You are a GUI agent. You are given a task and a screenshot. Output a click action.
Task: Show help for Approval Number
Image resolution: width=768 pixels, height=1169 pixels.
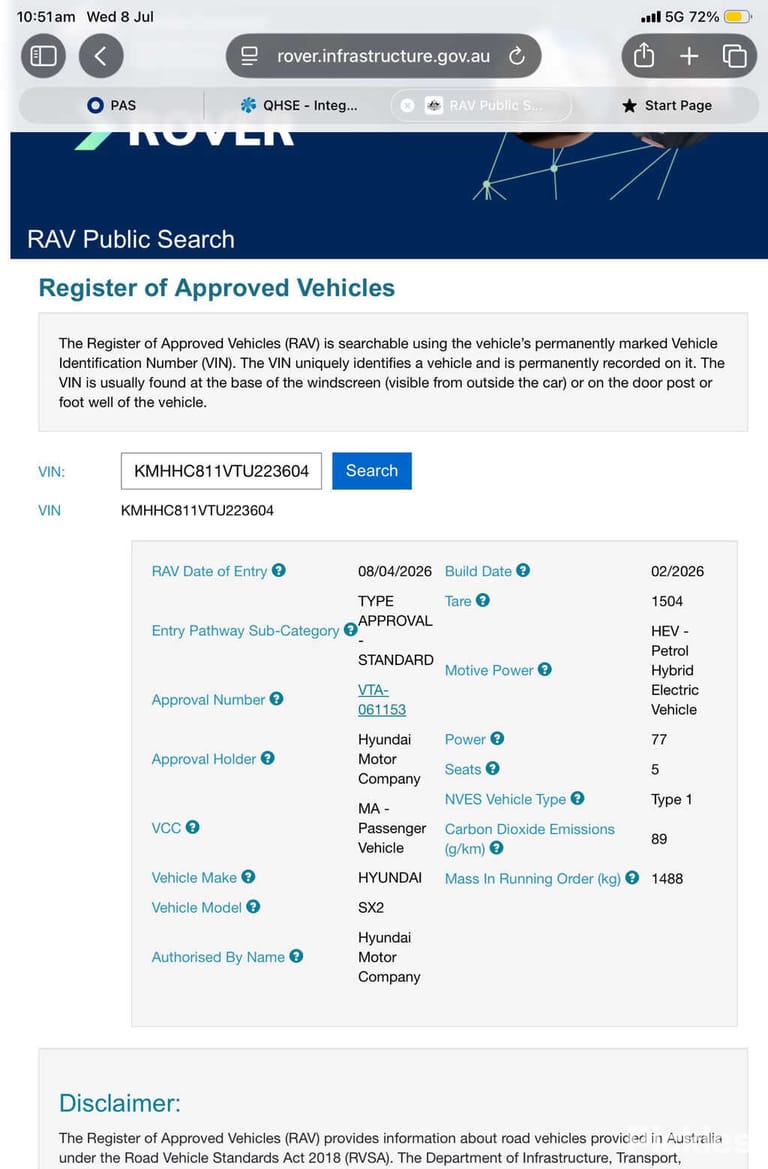click(277, 699)
